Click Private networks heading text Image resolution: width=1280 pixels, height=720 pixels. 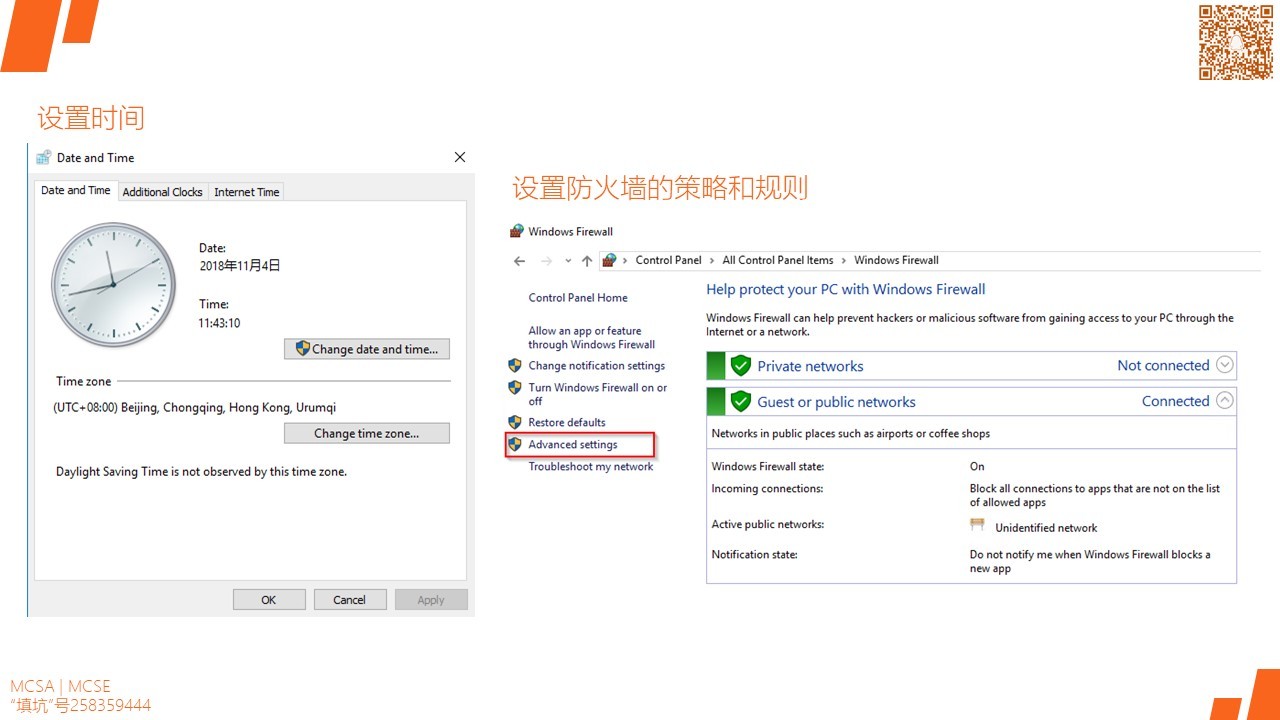click(810, 366)
